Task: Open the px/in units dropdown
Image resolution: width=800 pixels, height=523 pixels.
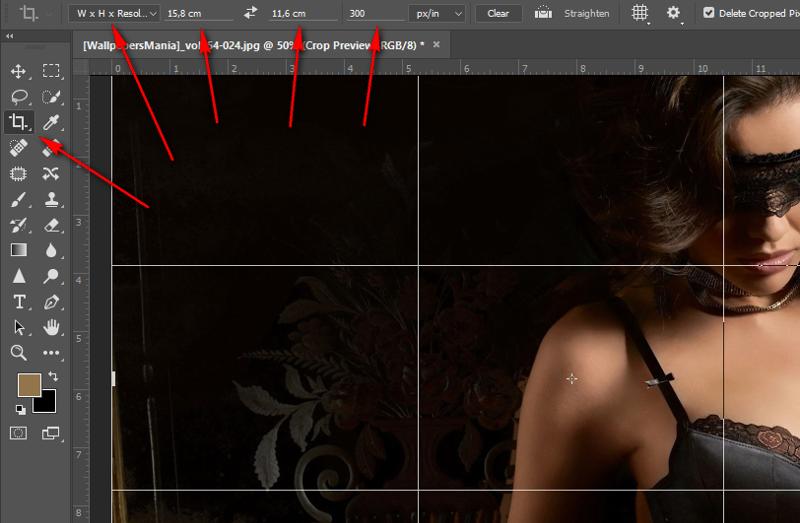Action: click(x=437, y=13)
